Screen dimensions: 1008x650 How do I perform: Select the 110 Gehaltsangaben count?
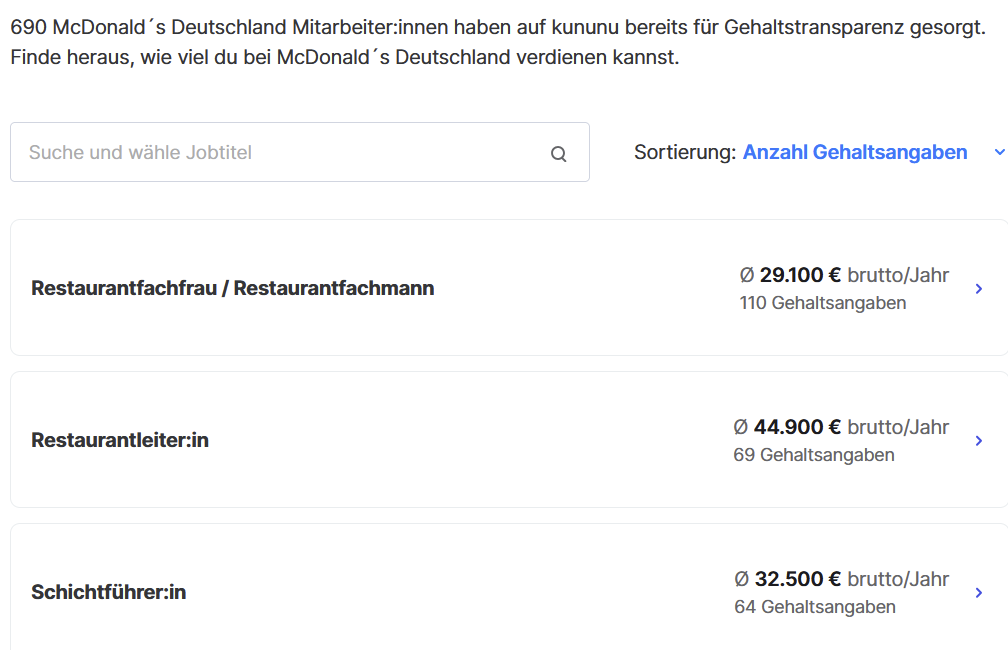823,303
